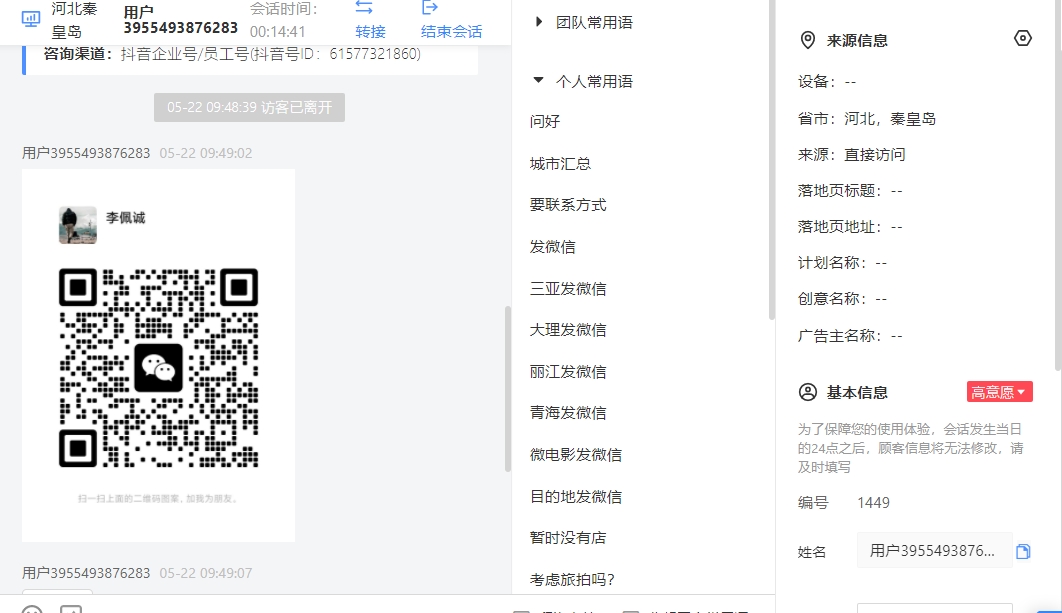The height and width of the screenshot is (613, 1062).
Task: Click the 结束会话 exit icon
Action: point(429,7)
